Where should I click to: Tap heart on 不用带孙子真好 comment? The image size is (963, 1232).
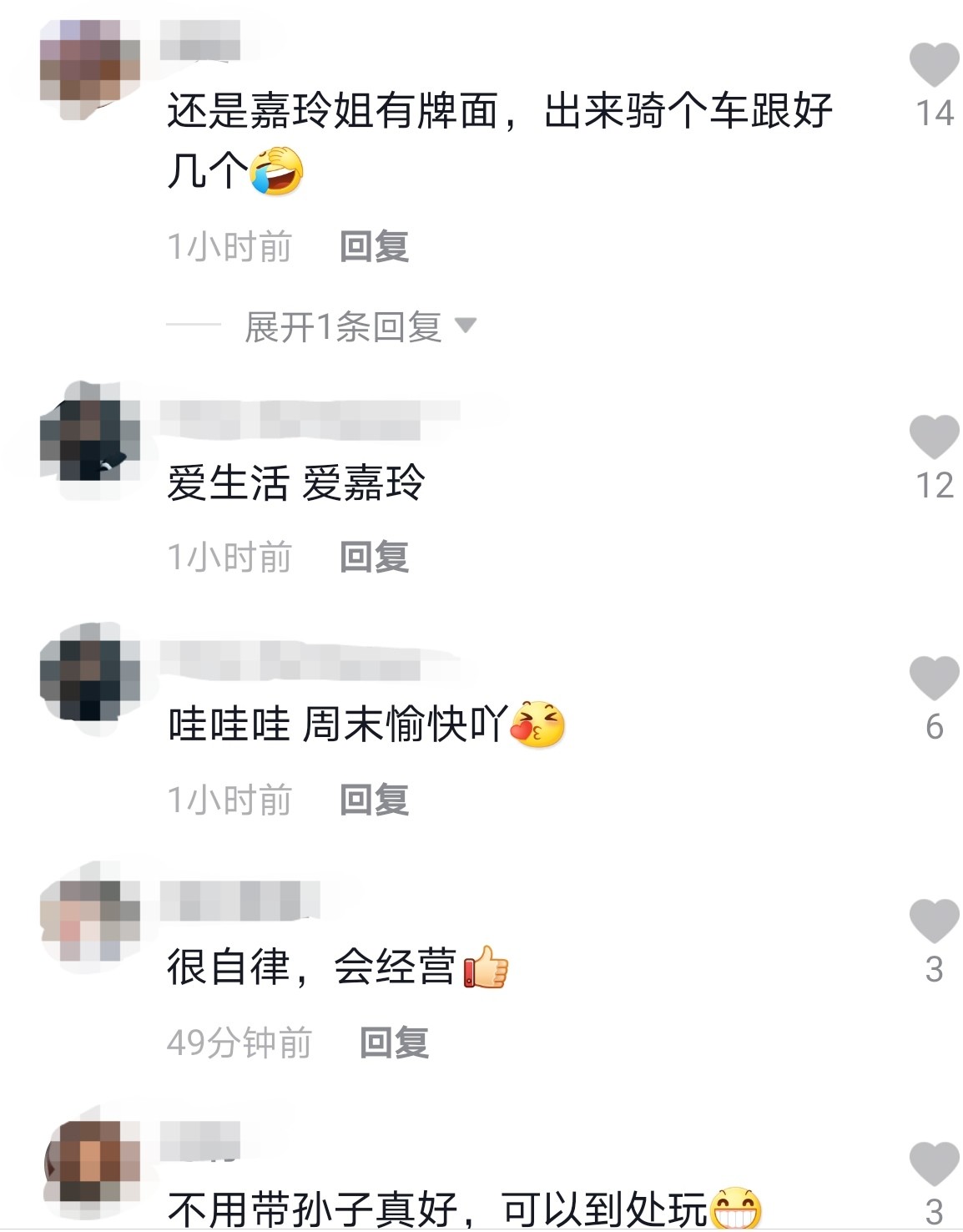934,1164
